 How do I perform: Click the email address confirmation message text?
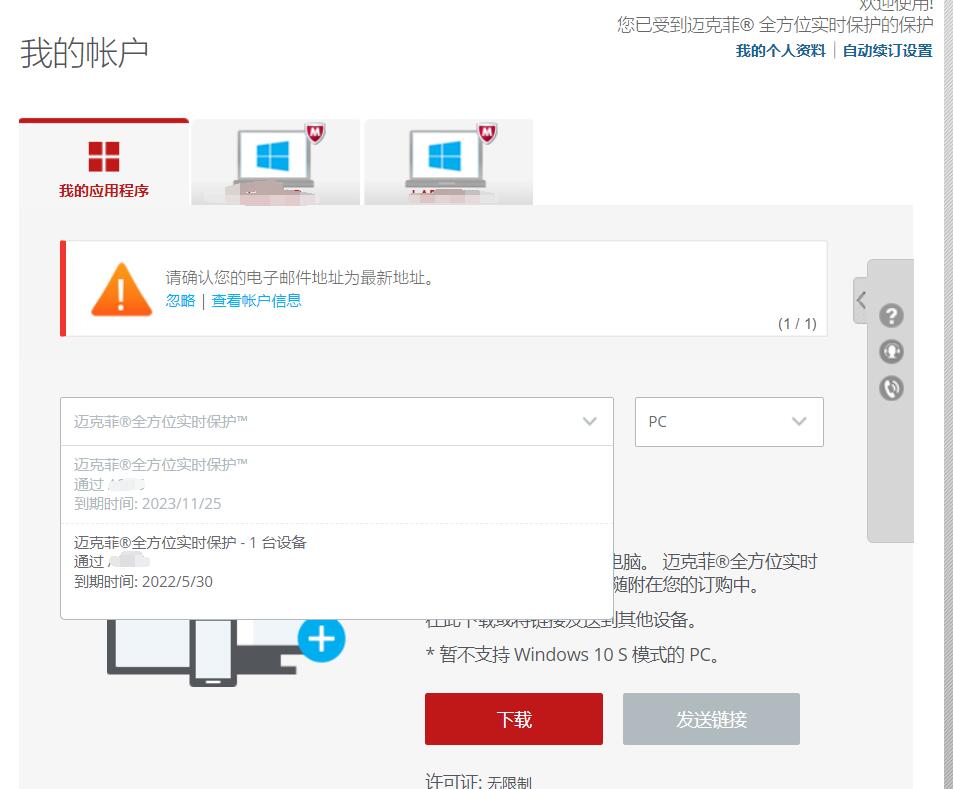(x=301, y=278)
